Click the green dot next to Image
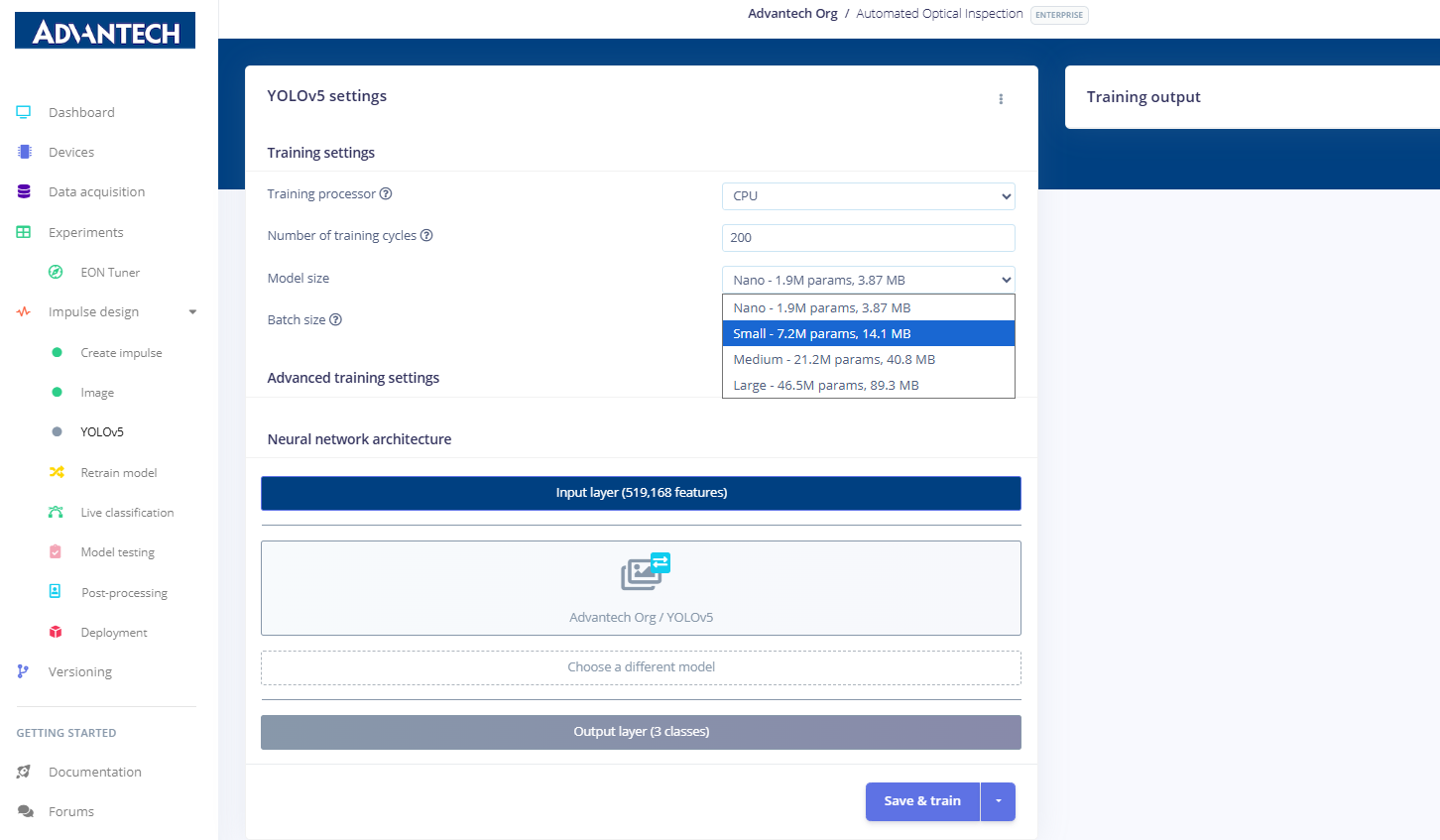This screenshot has height=840, width=1440. 57,392
